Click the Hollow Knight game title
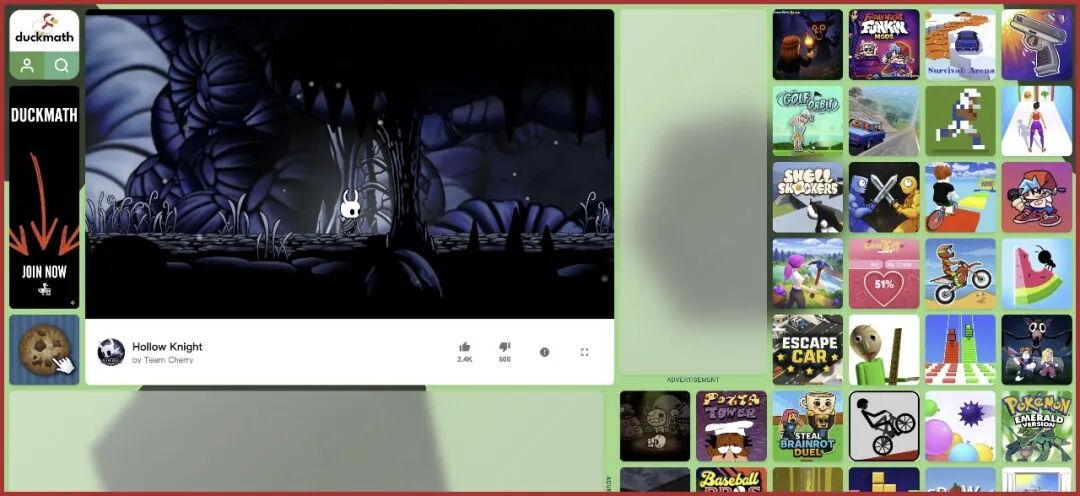 167,347
